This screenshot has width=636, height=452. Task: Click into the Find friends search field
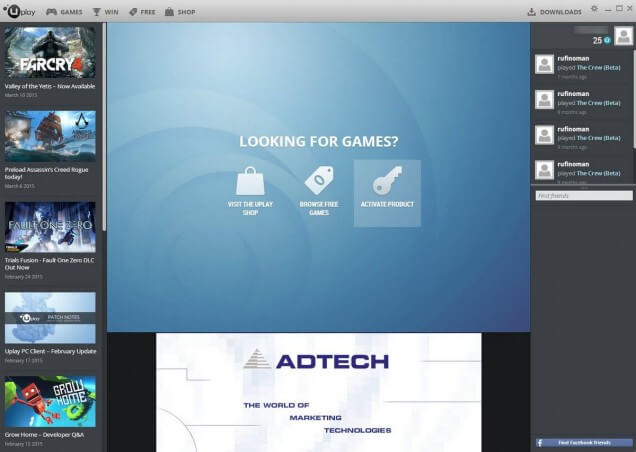coord(584,196)
